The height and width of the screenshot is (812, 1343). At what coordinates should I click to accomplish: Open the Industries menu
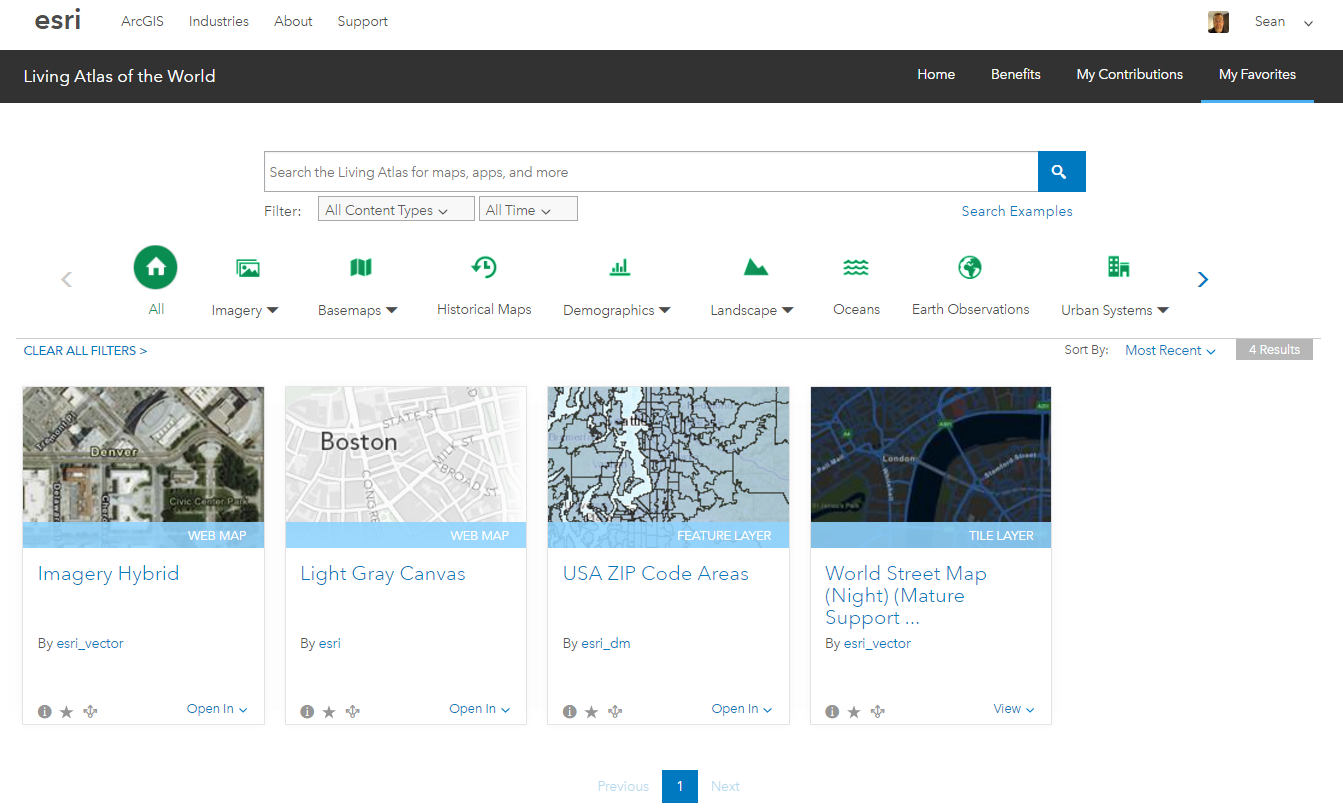pyautogui.click(x=219, y=21)
